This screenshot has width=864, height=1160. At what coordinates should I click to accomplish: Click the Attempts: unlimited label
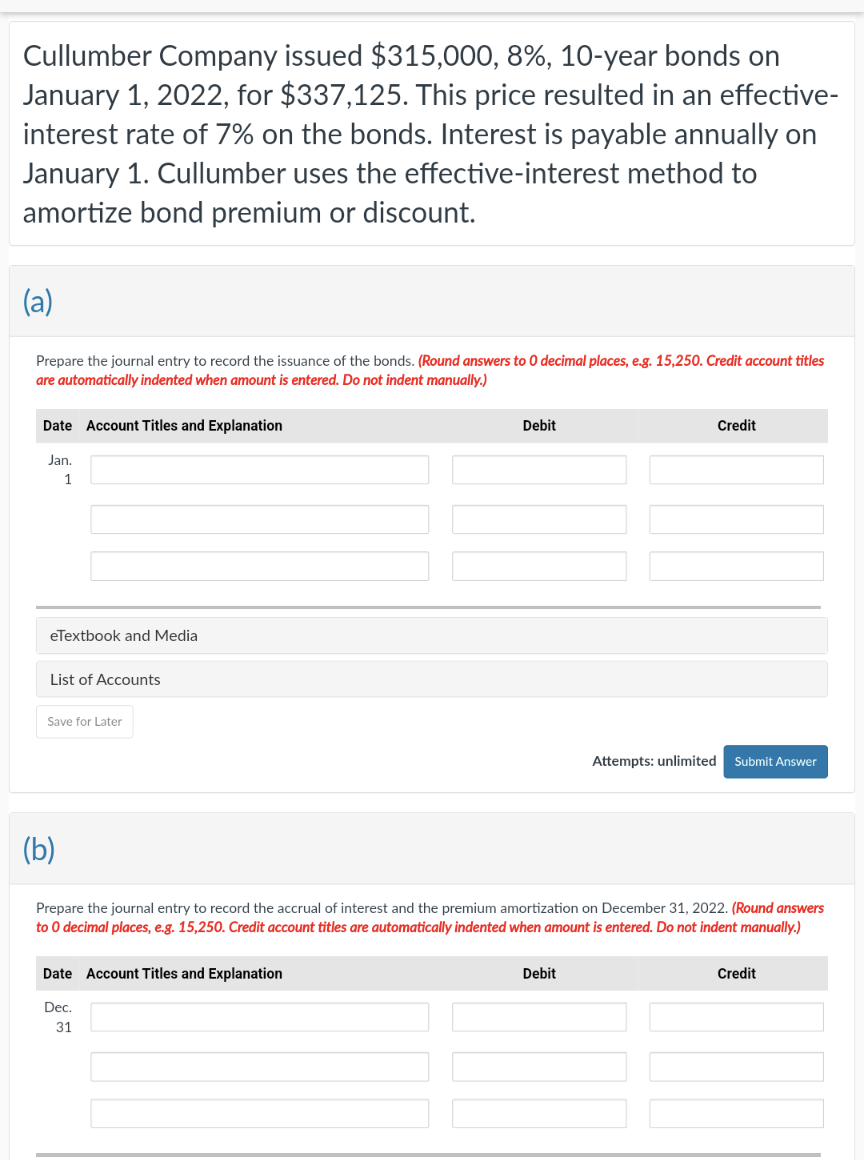[654, 761]
